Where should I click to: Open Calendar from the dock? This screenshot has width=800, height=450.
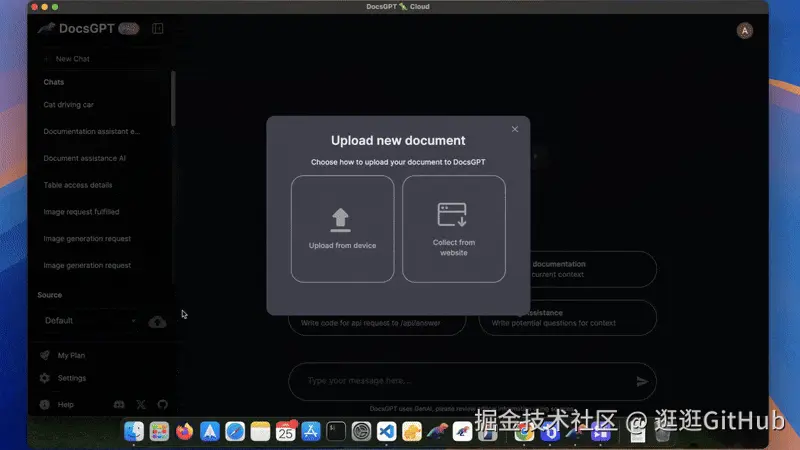286,432
